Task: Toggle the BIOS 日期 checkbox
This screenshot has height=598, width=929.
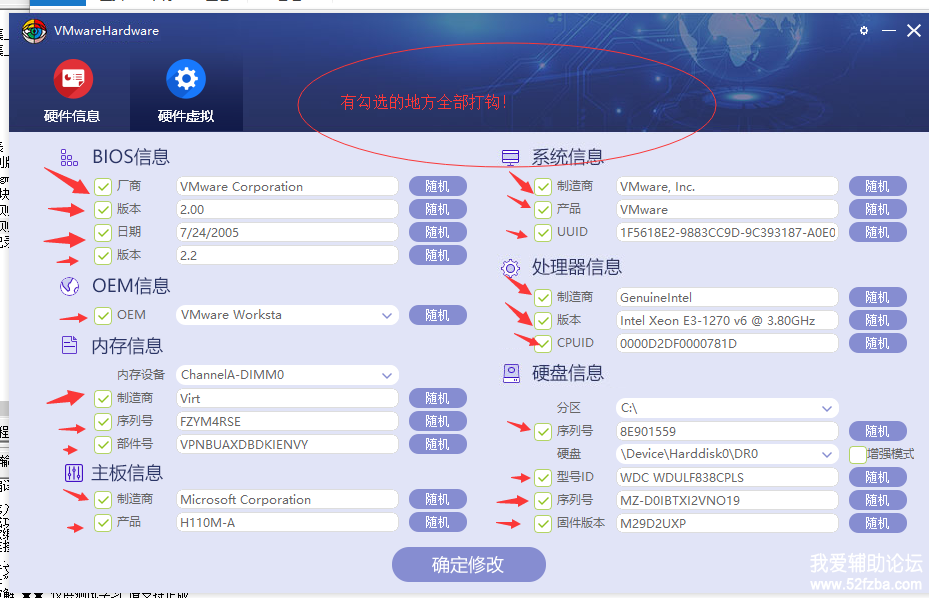Action: 103,232
